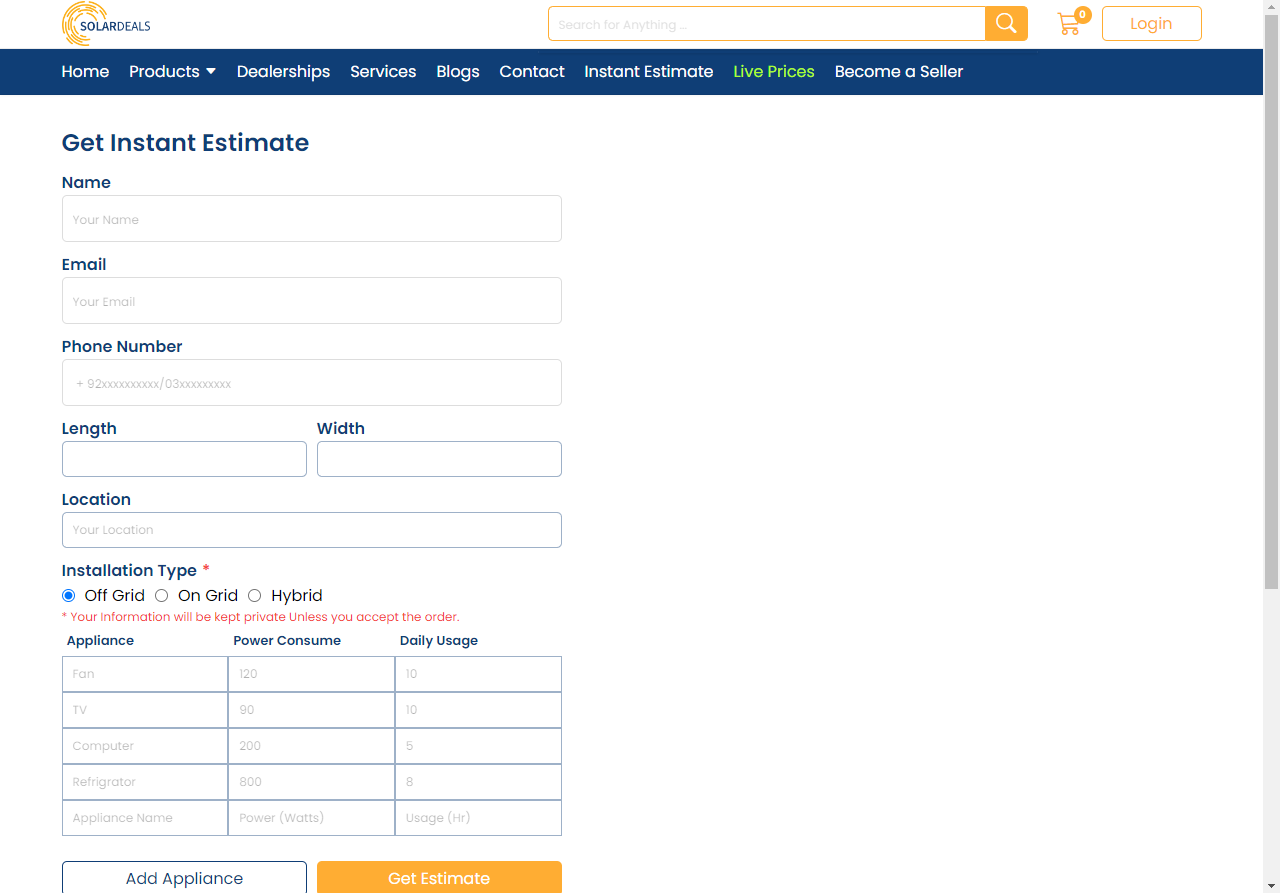
Task: Click the Refrigrator daily usage cell 8
Action: (478, 782)
